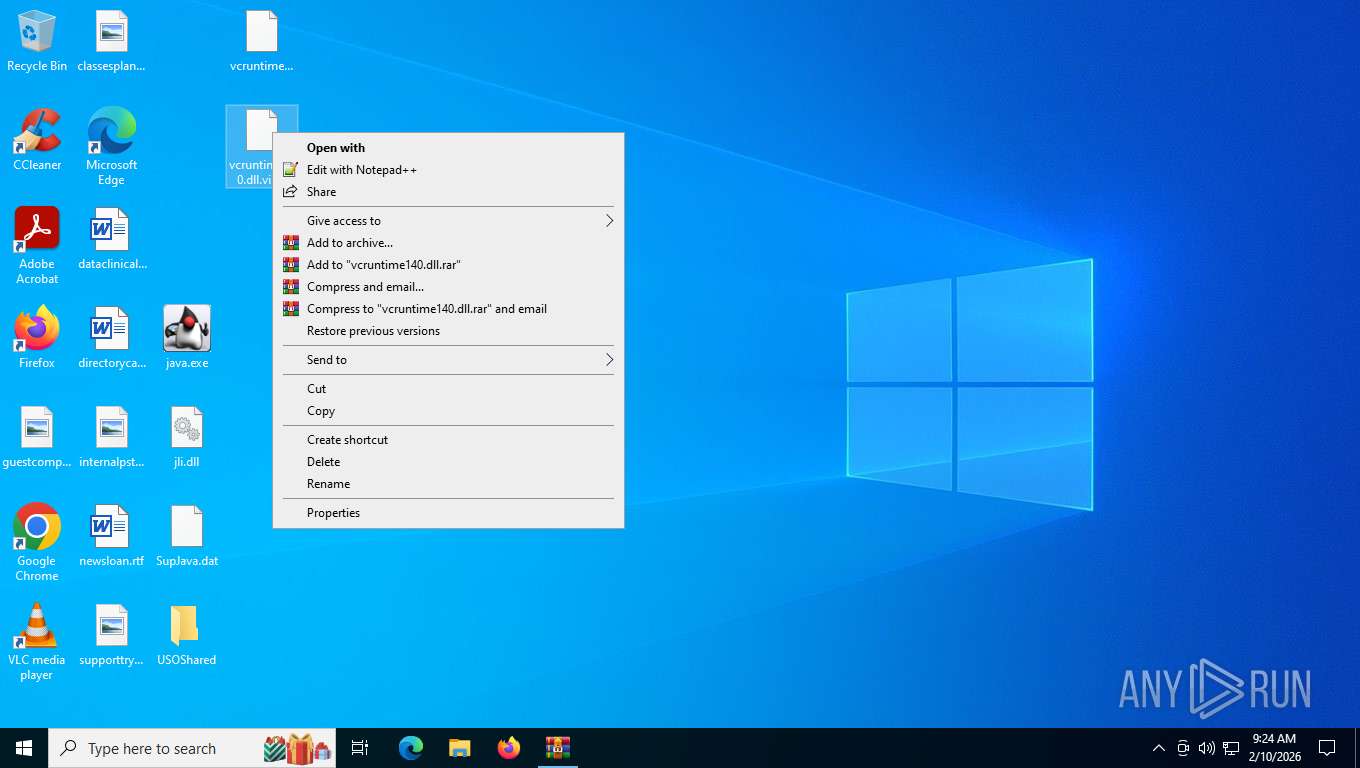Select the java.exe file icon

187,338
